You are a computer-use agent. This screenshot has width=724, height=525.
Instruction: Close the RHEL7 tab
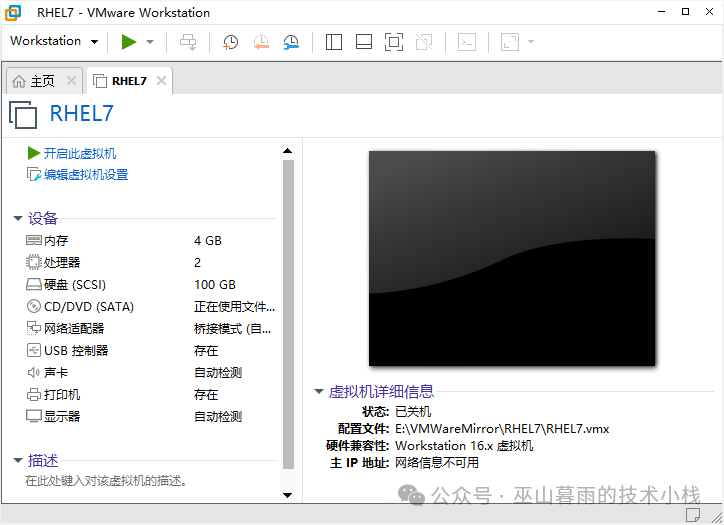pos(161,81)
